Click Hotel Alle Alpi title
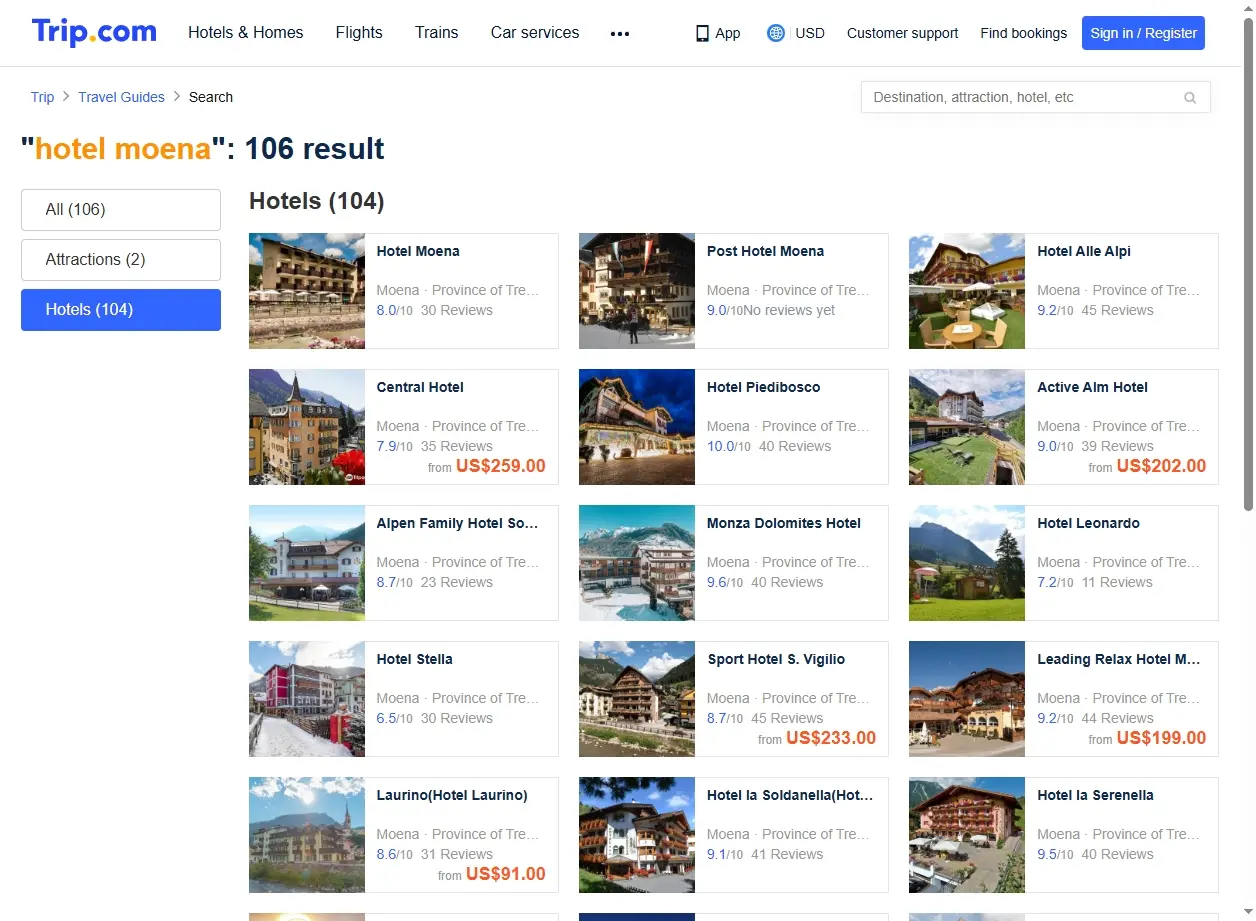 coord(1084,251)
